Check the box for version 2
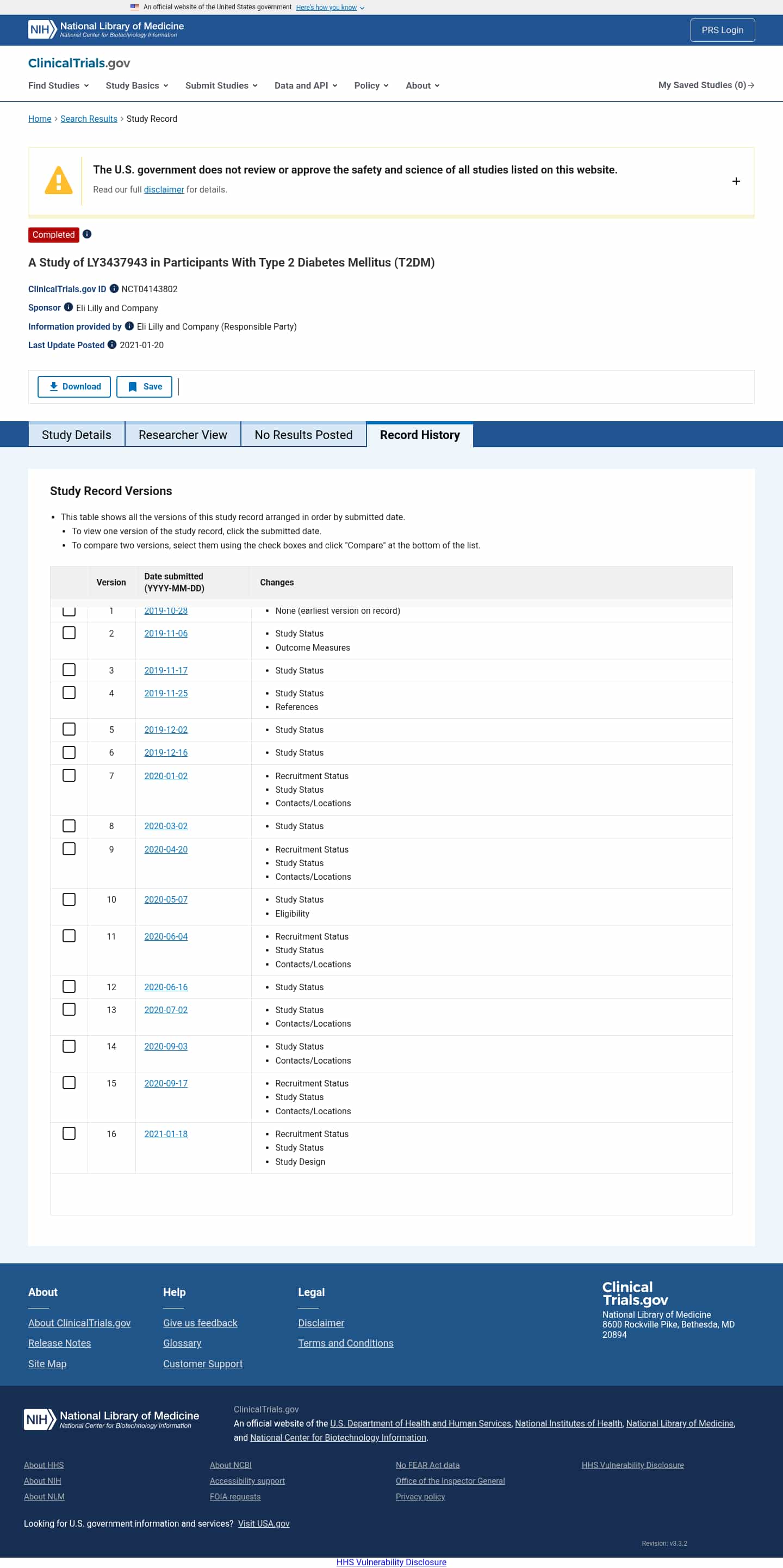The height and width of the screenshot is (1568, 783). [x=70, y=633]
